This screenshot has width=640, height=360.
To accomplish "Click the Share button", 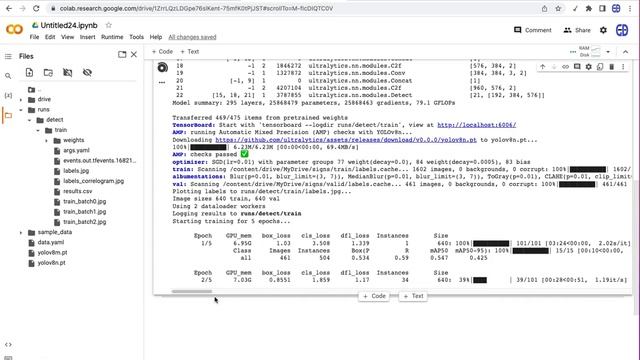I will point(577,30).
